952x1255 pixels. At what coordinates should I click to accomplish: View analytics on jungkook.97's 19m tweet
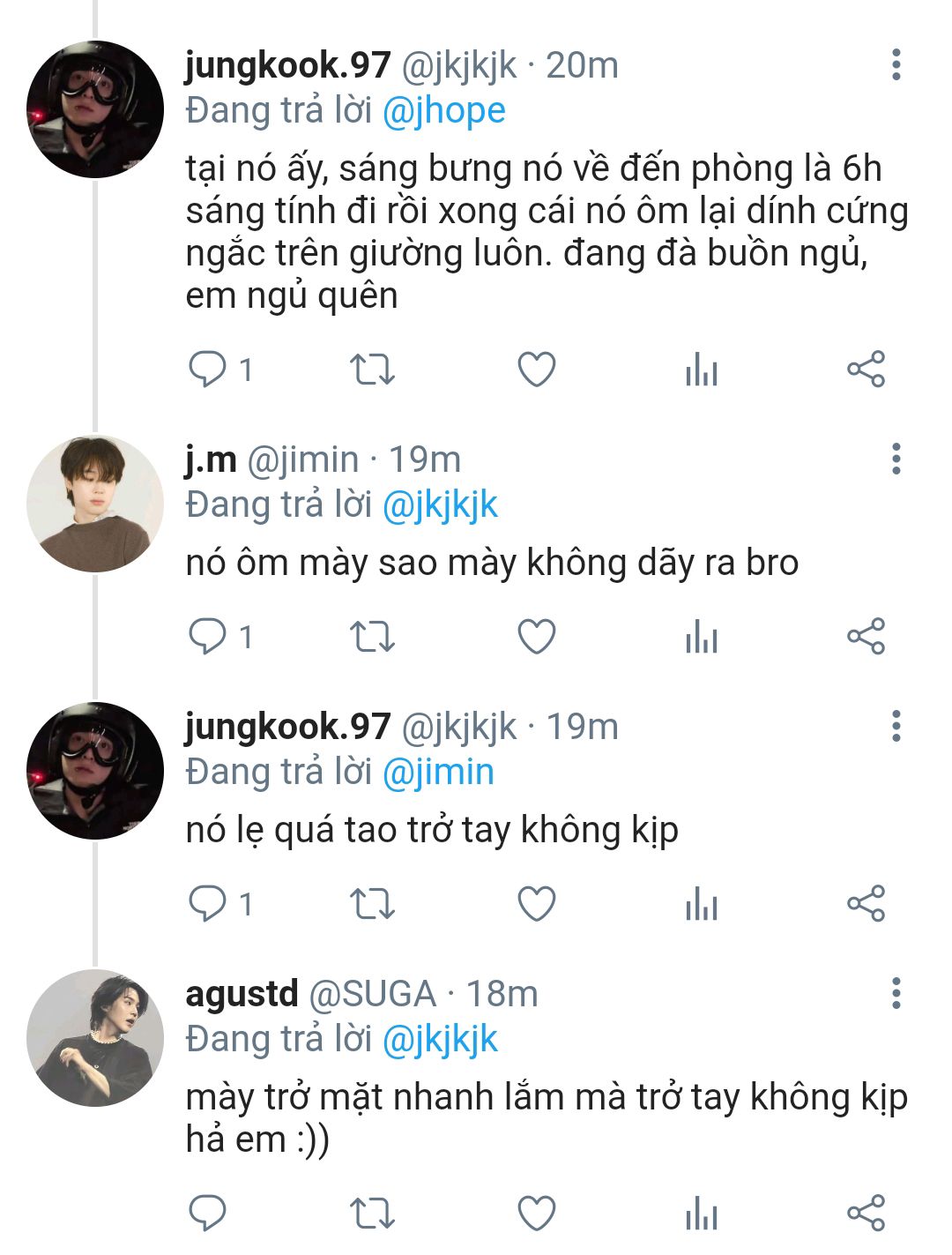[702, 904]
